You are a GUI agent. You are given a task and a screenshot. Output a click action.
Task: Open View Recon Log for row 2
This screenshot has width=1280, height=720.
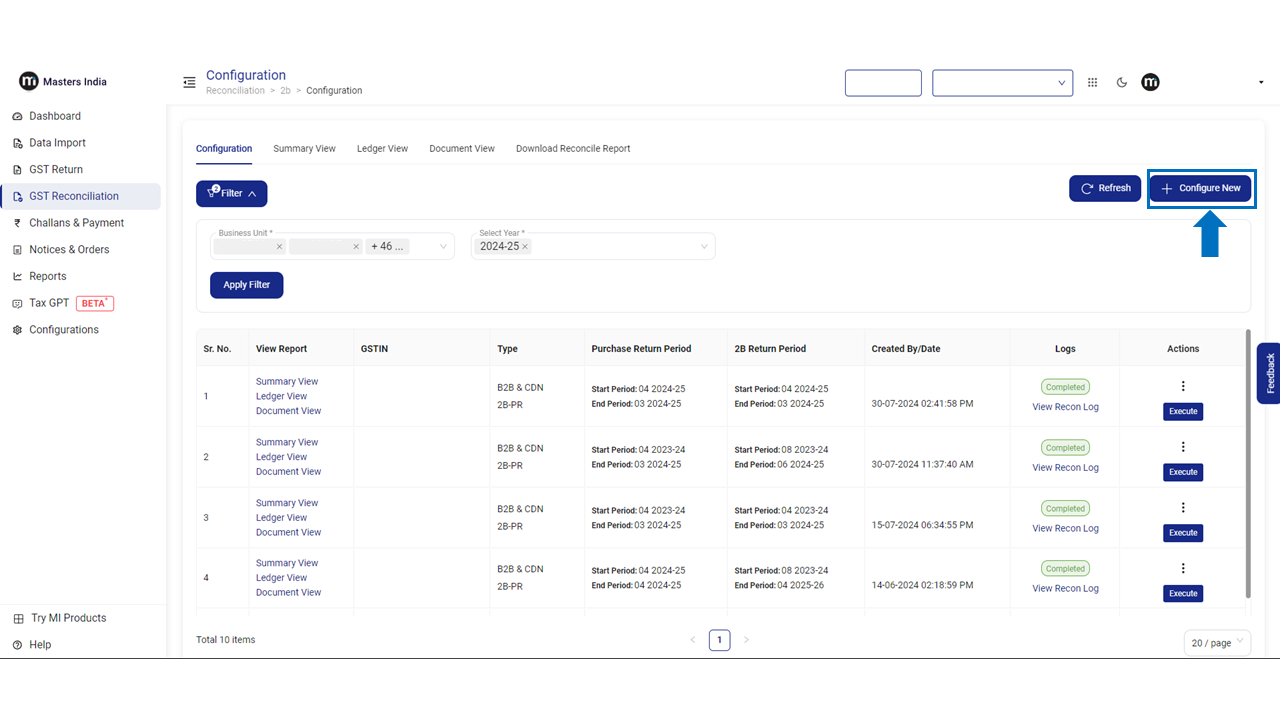pyautogui.click(x=1065, y=468)
